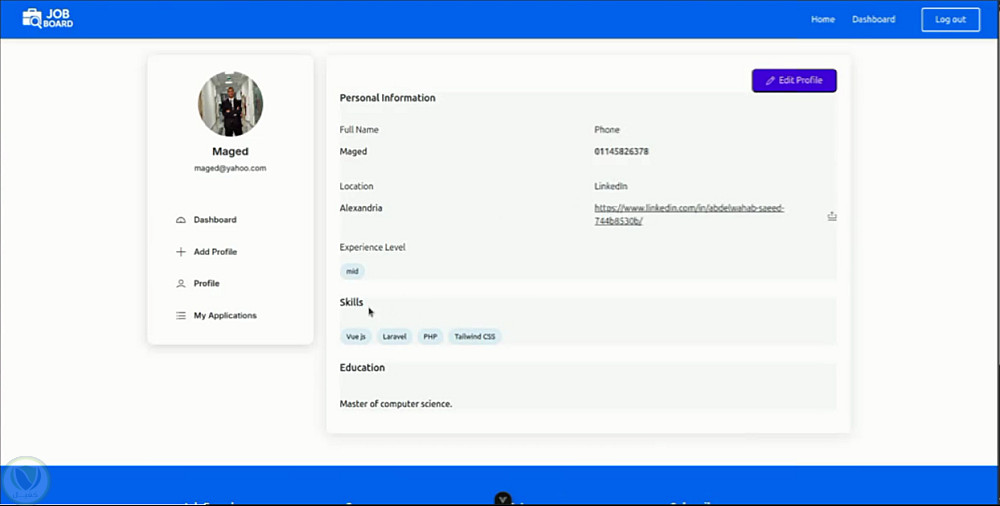Click 'Master of computer science.' text
Screen dimensions: 1000x506
(395, 404)
